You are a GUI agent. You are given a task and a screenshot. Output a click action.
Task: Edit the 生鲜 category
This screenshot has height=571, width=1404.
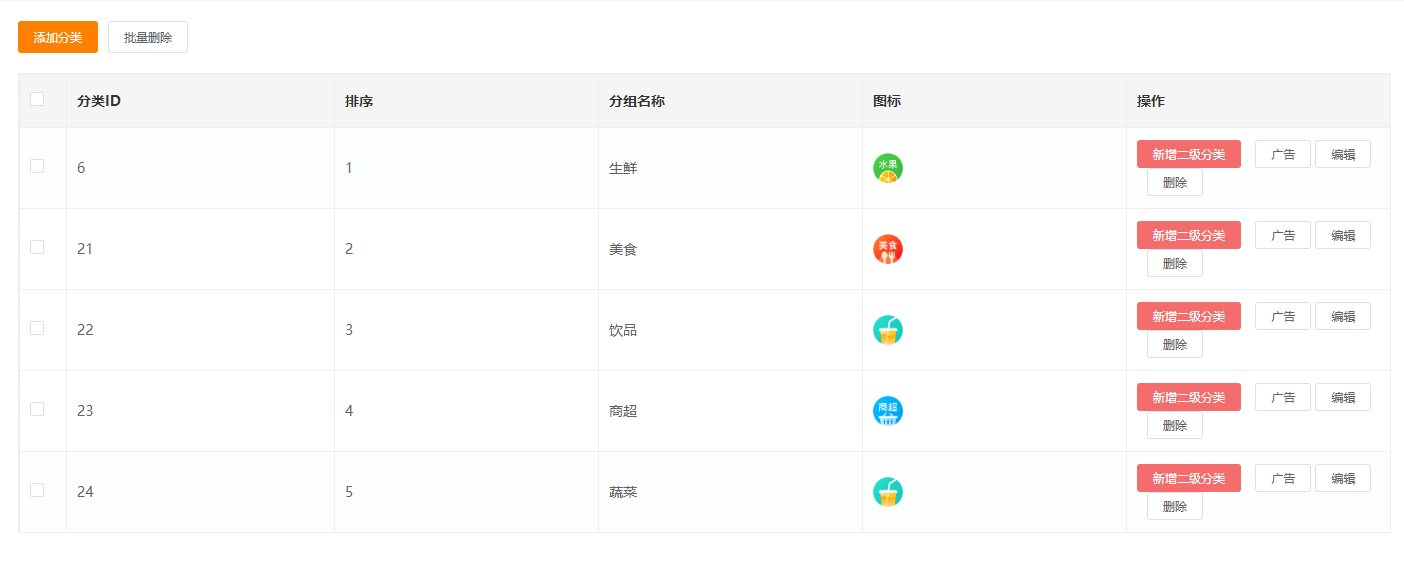click(1343, 154)
